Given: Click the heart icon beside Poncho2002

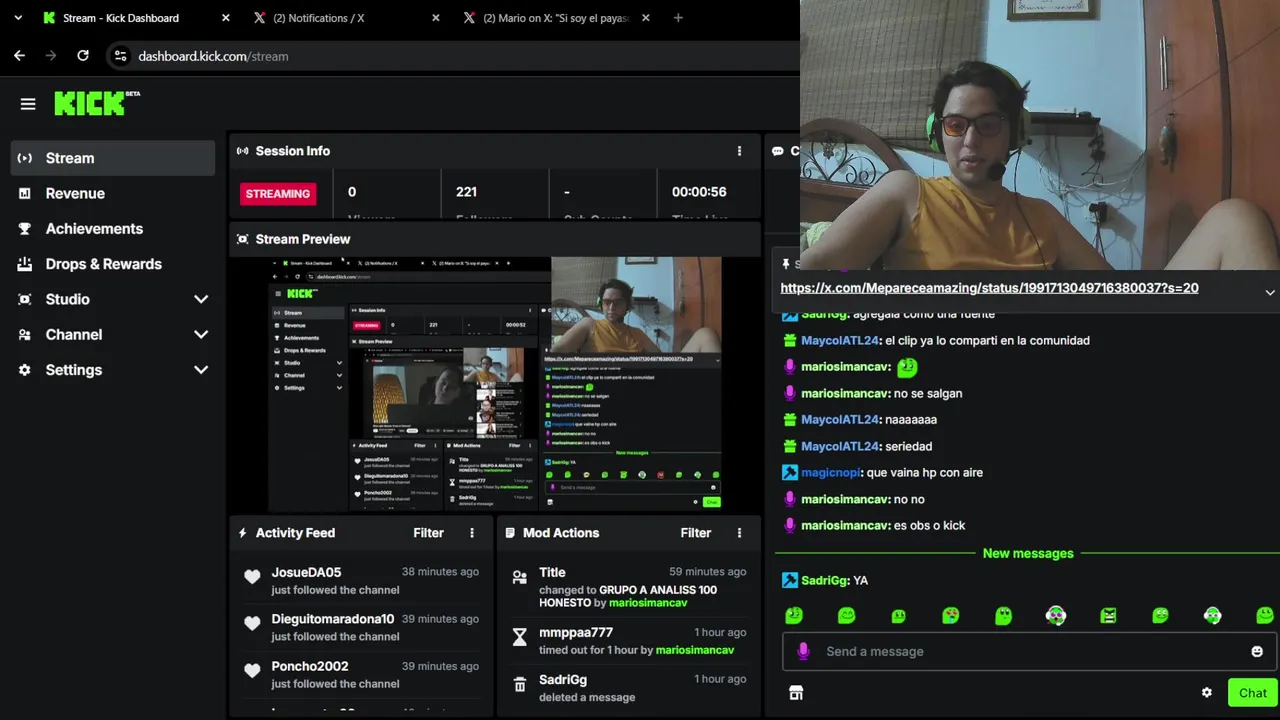Looking at the screenshot, I should coord(252,670).
